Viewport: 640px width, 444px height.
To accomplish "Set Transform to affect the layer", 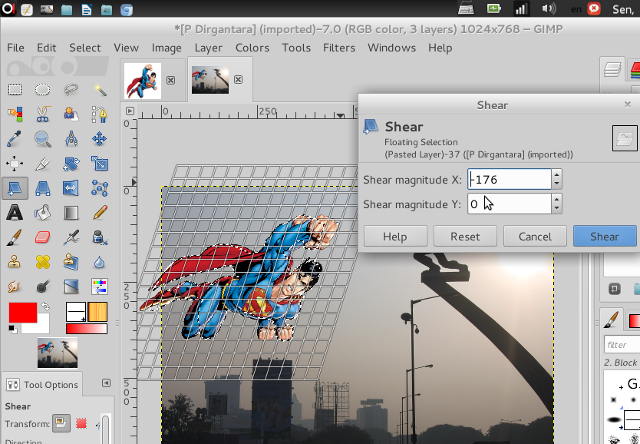I will click(x=61, y=423).
